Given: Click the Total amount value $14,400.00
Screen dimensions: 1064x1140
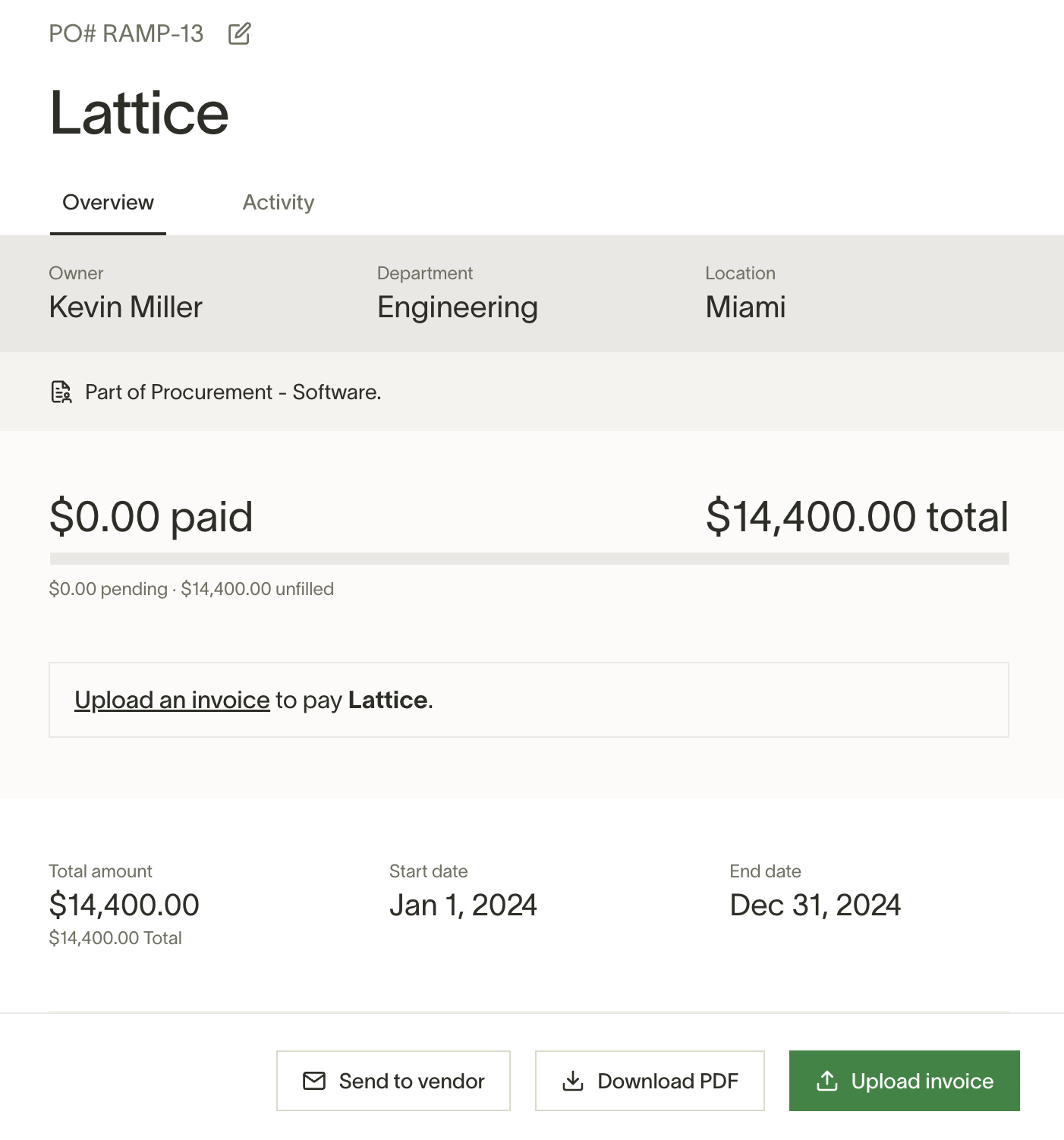Looking at the screenshot, I should pyautogui.click(x=124, y=905).
